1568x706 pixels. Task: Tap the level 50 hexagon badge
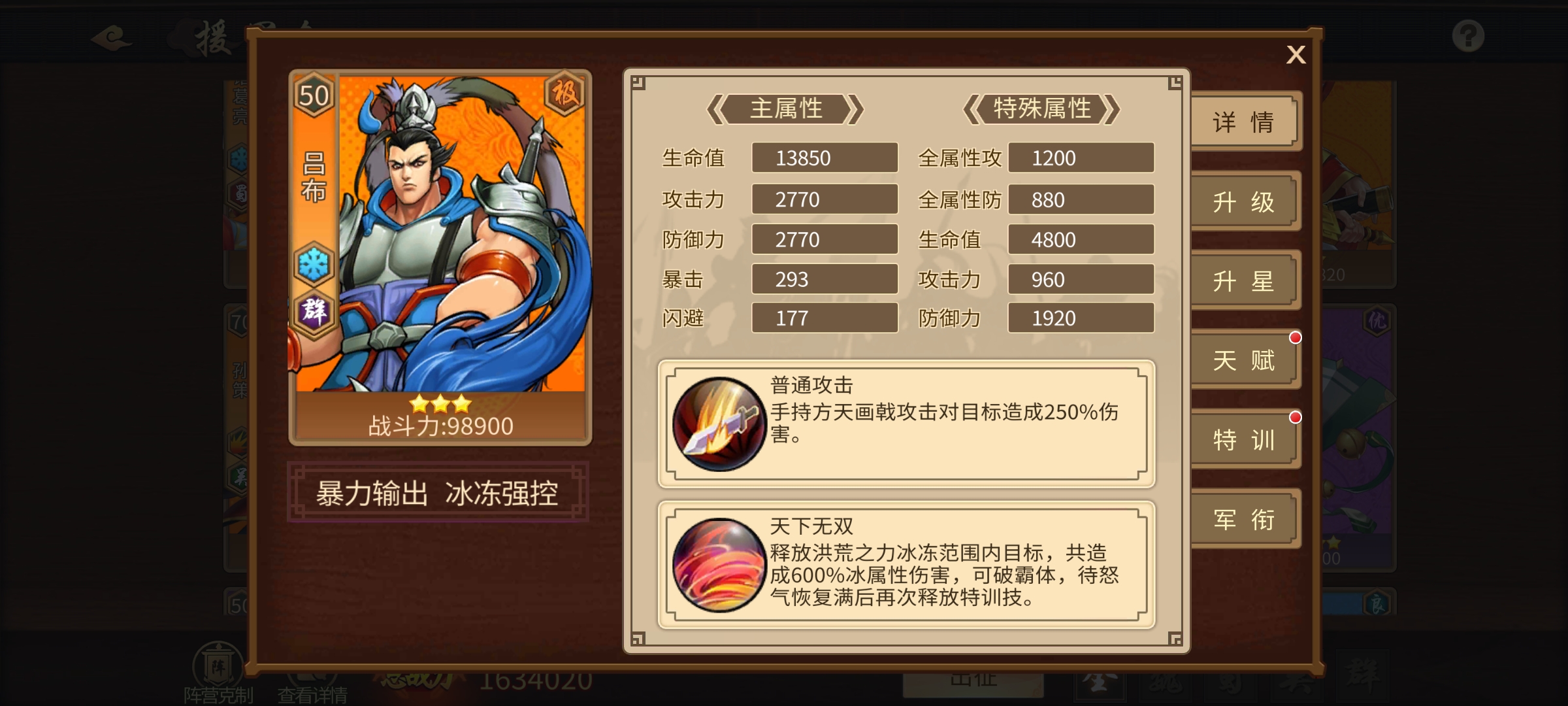314,96
